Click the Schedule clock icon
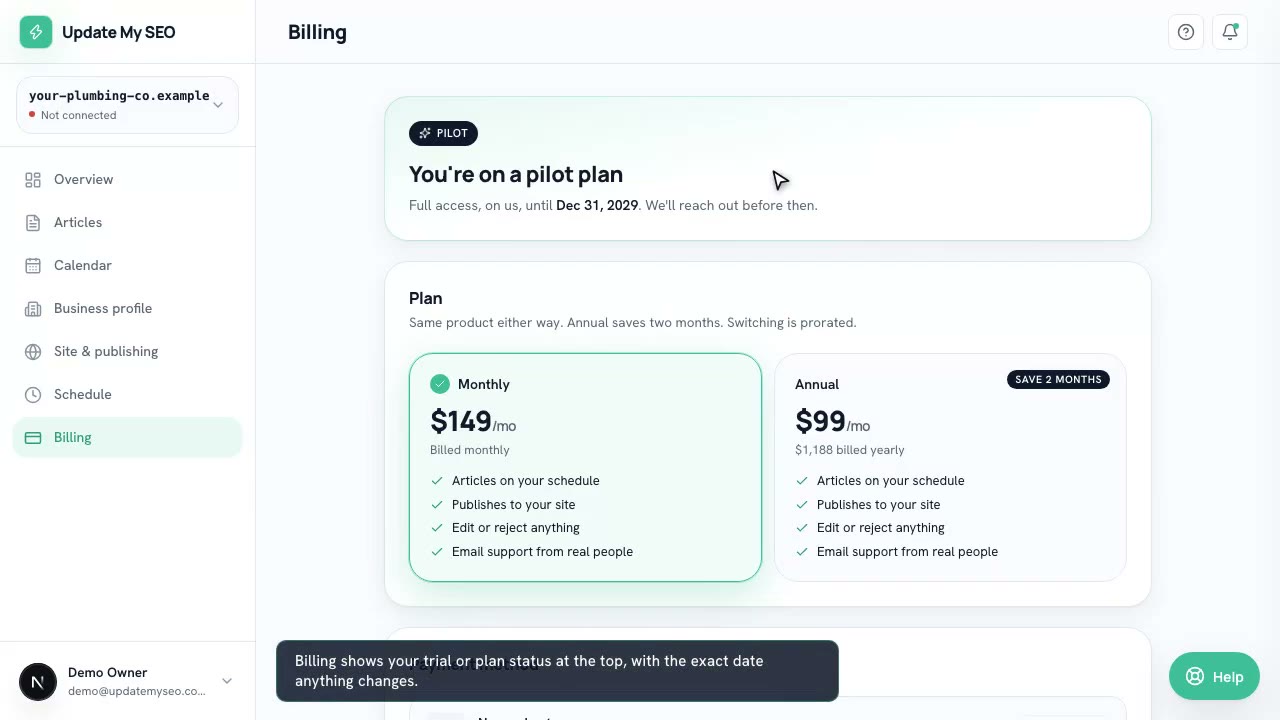Image resolution: width=1280 pixels, height=720 pixels. click(x=33, y=395)
